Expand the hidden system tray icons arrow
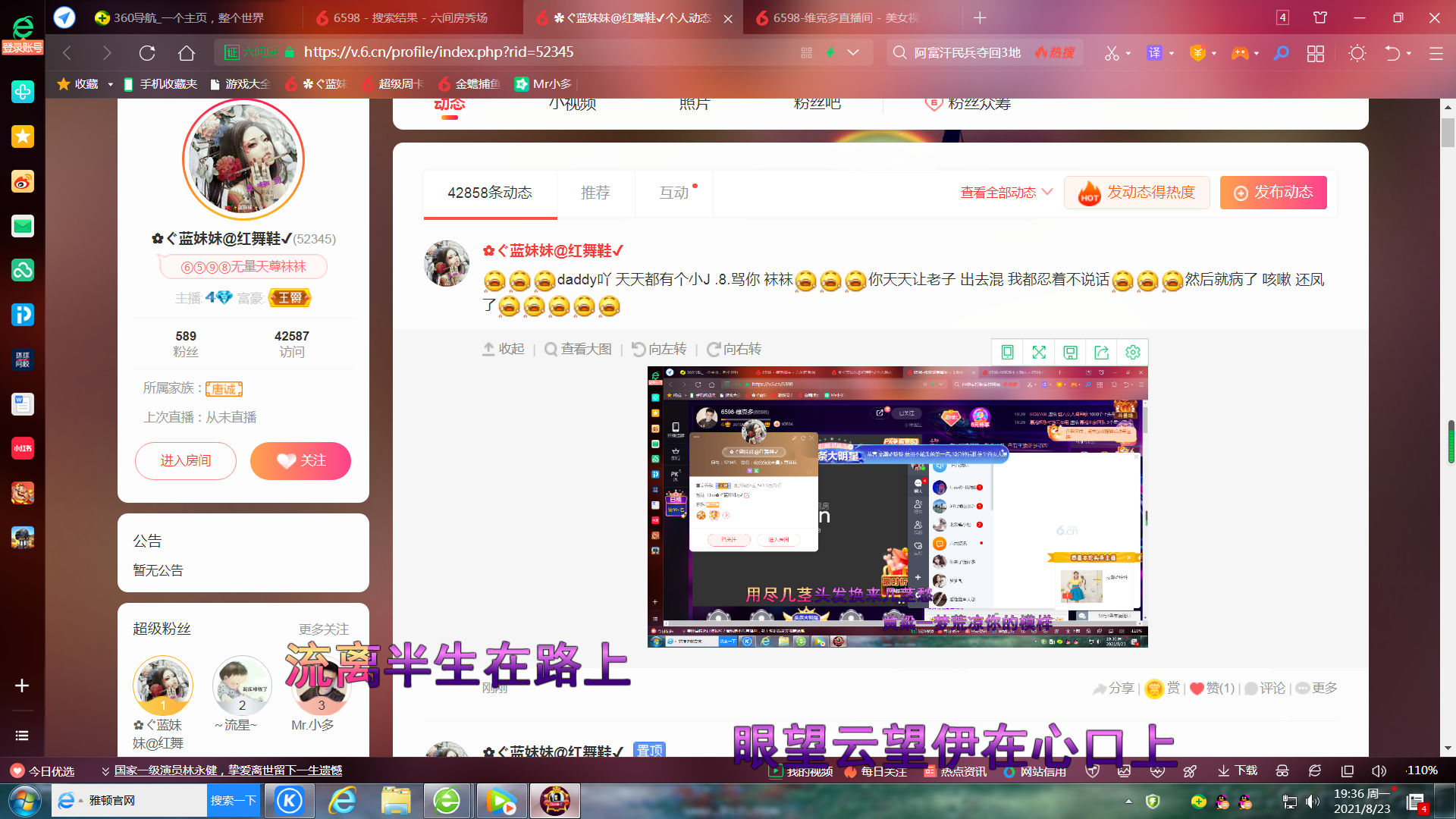 click(1128, 801)
